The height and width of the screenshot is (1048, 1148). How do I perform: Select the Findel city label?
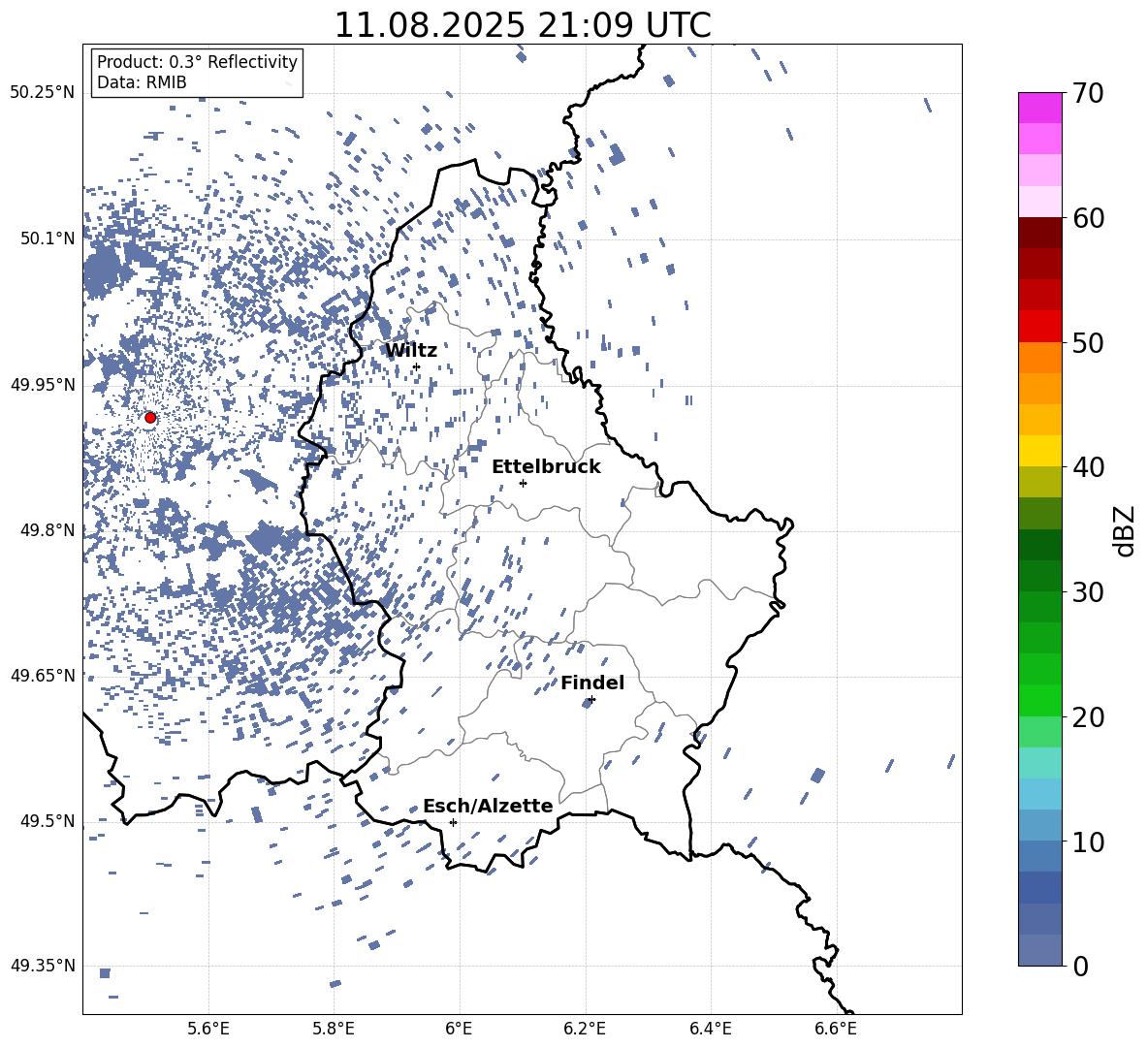[x=592, y=683]
